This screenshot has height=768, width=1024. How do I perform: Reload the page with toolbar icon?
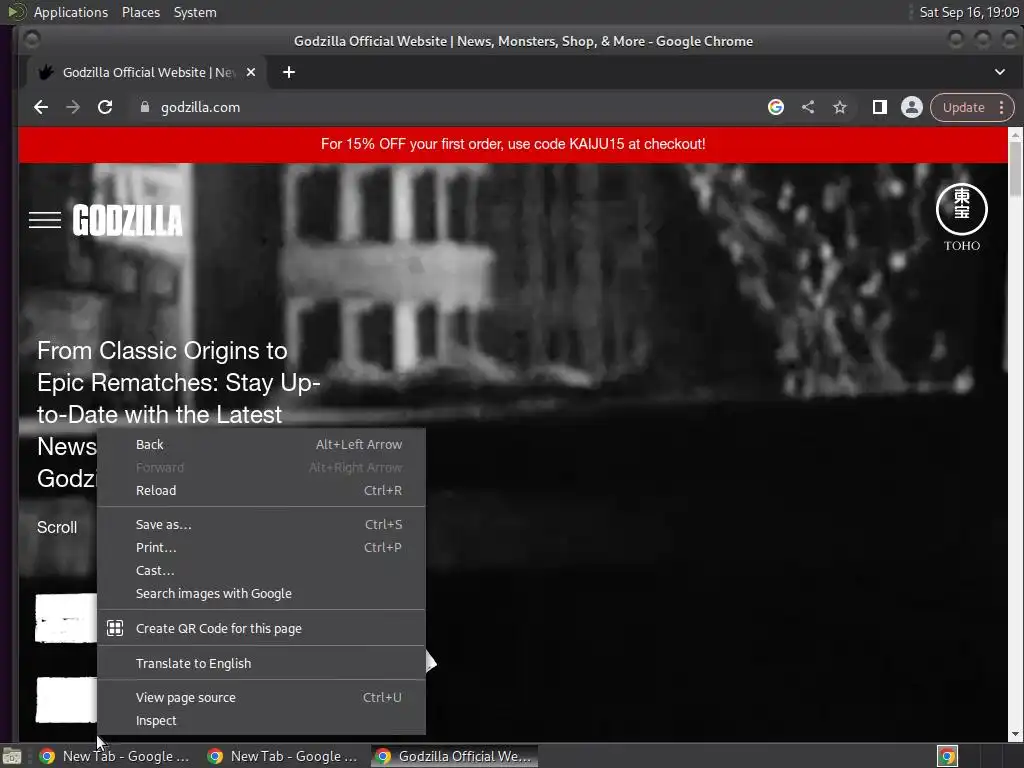[104, 107]
